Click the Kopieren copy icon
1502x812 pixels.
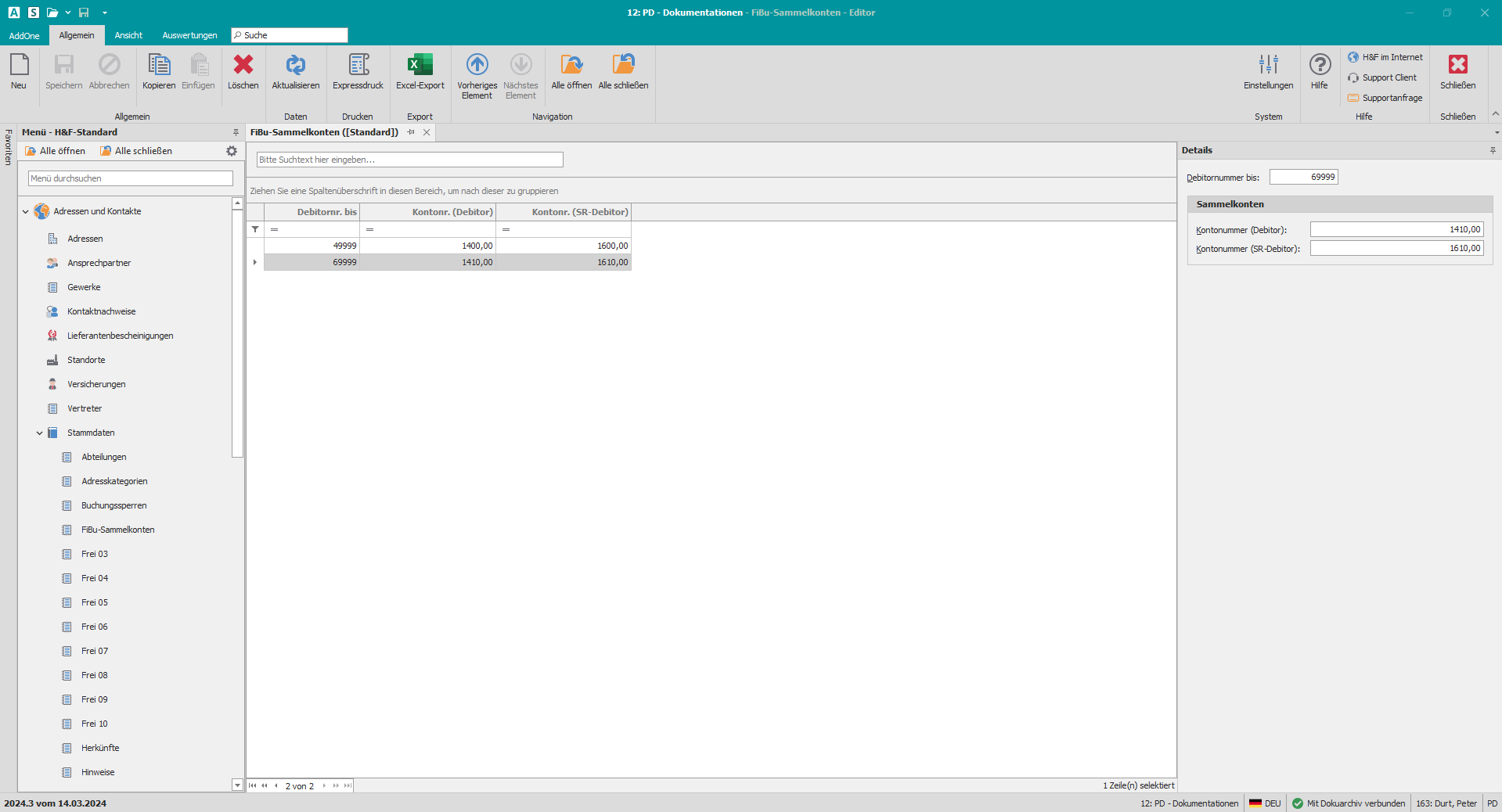click(x=159, y=66)
